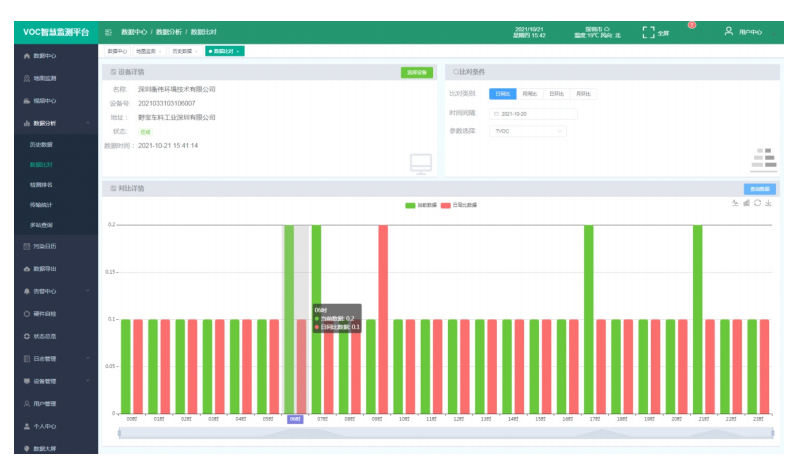Collapse the sidebar with the hamburger icon

108,32
